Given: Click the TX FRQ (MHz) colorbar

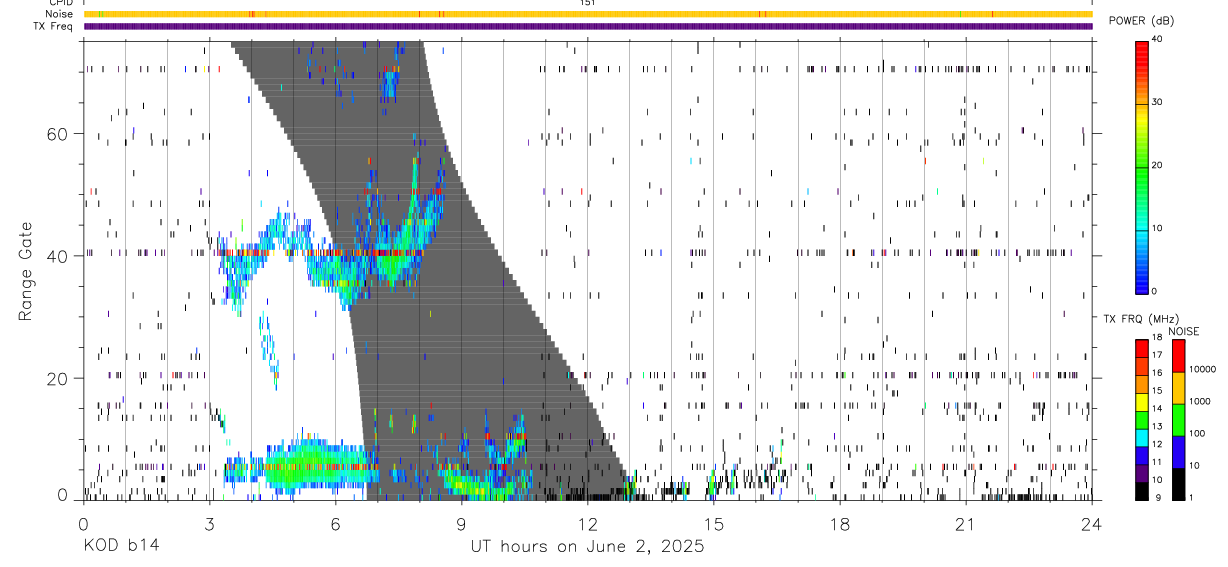Looking at the screenshot, I should coord(1142,419).
